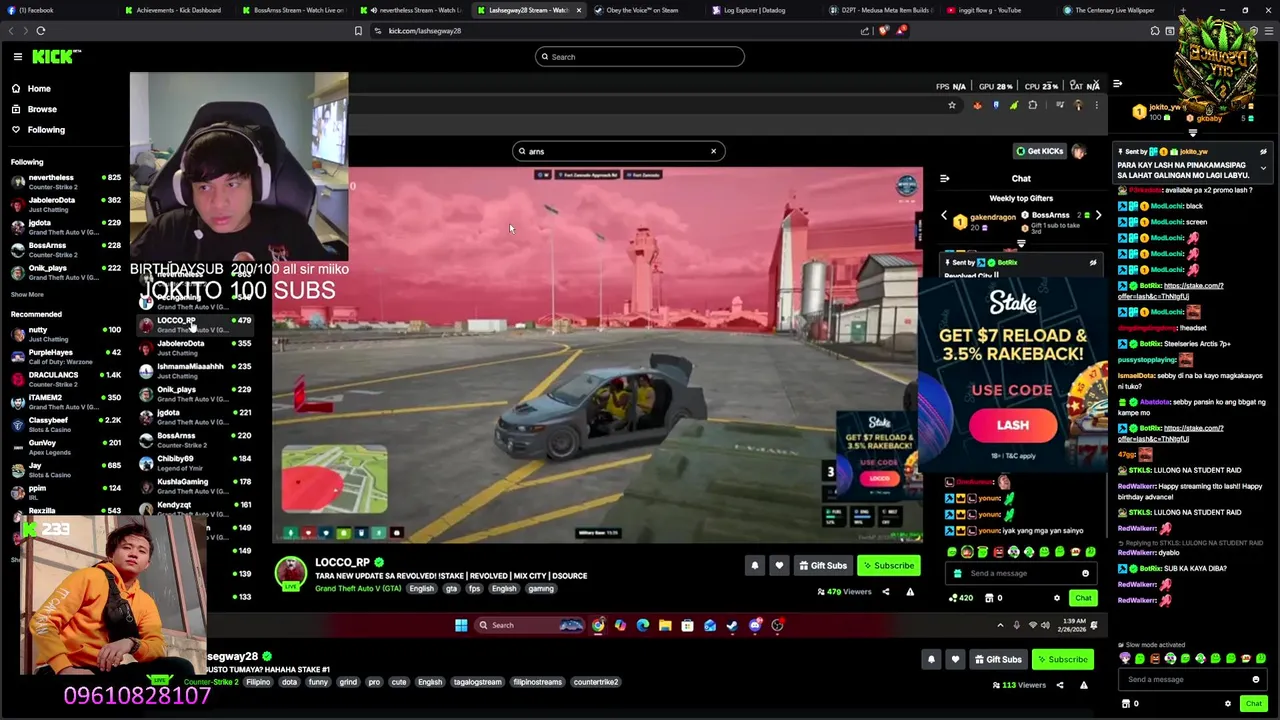Open JaboleroDota in outer Following list
The height and width of the screenshot is (720, 1280).
coord(65,204)
